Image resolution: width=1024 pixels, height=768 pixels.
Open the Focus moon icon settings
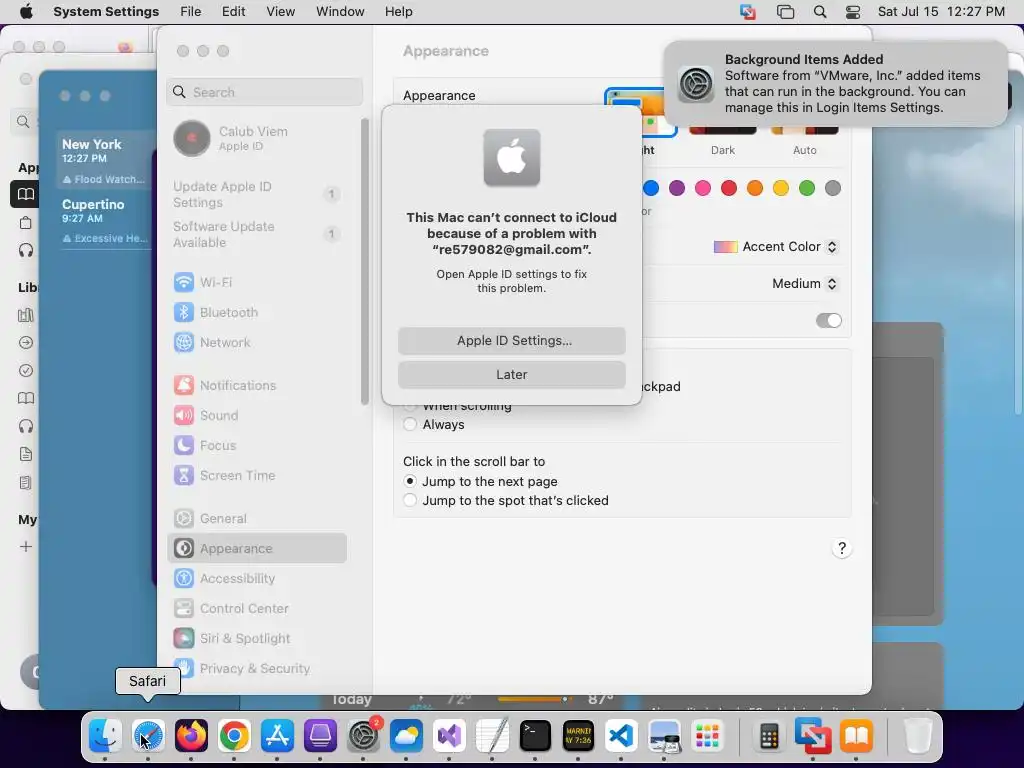(184, 445)
